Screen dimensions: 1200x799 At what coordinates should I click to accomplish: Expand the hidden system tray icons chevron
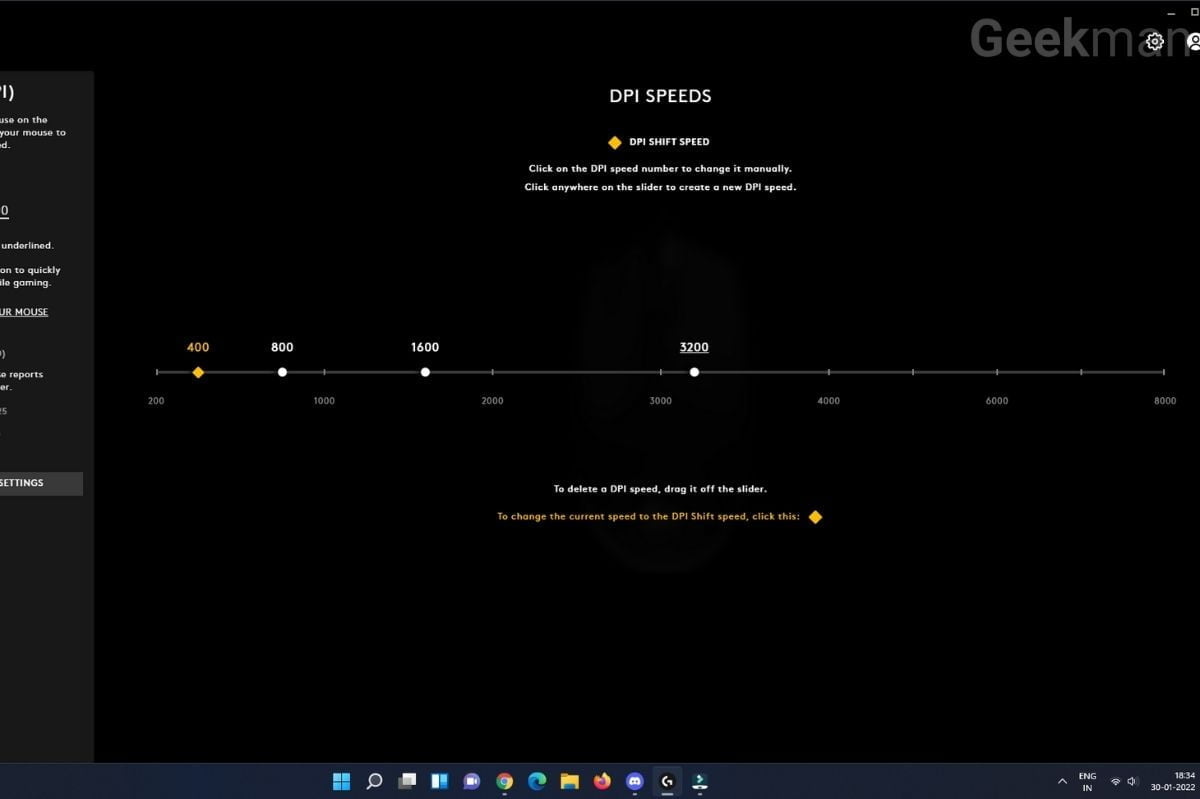click(x=1062, y=781)
